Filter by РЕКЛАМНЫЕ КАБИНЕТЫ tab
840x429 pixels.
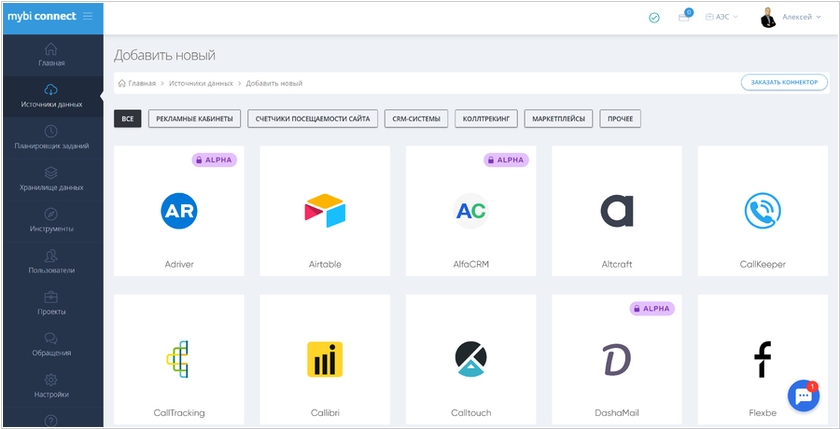tap(194, 119)
